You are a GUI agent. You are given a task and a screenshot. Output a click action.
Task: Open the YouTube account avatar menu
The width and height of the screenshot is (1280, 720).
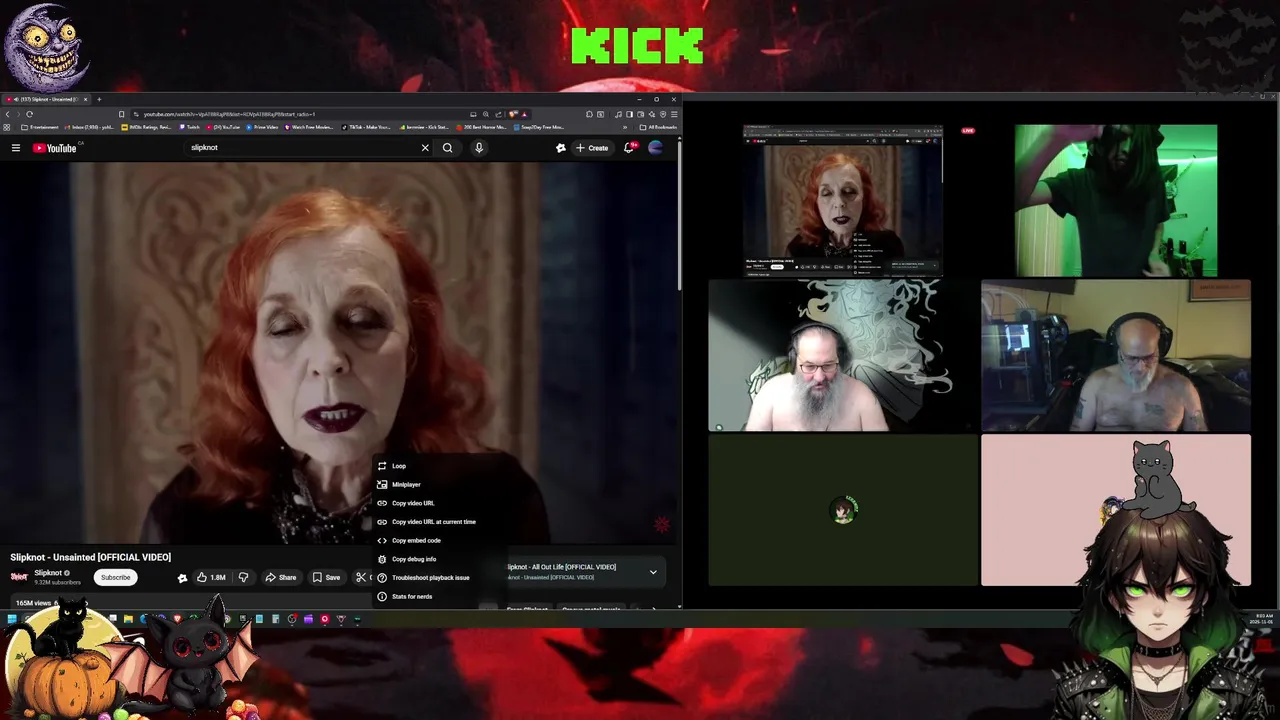[x=656, y=148]
